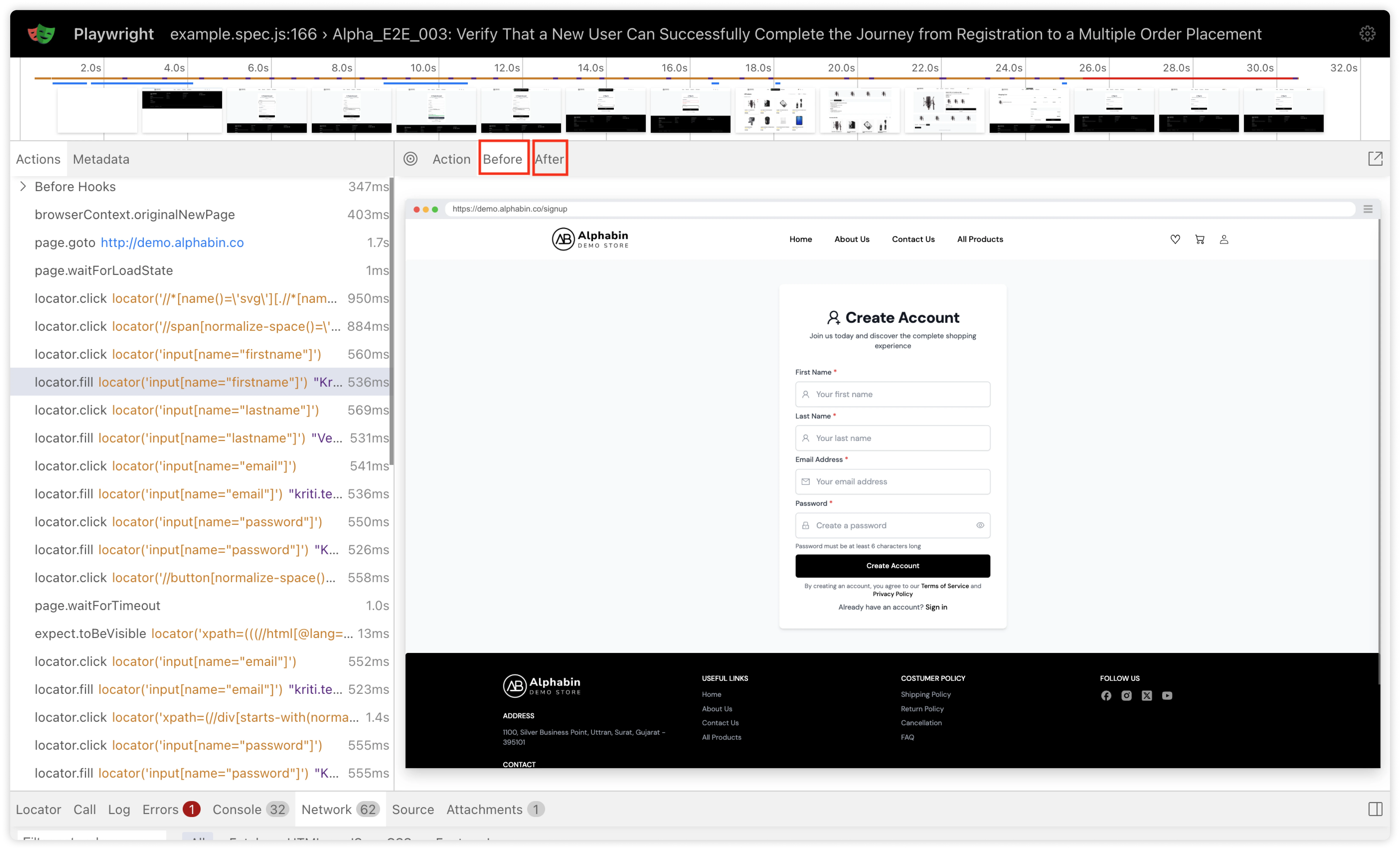This screenshot has height=850, width=1400.
Task: Click the wishlist heart icon in the store header
Action: click(x=1175, y=239)
